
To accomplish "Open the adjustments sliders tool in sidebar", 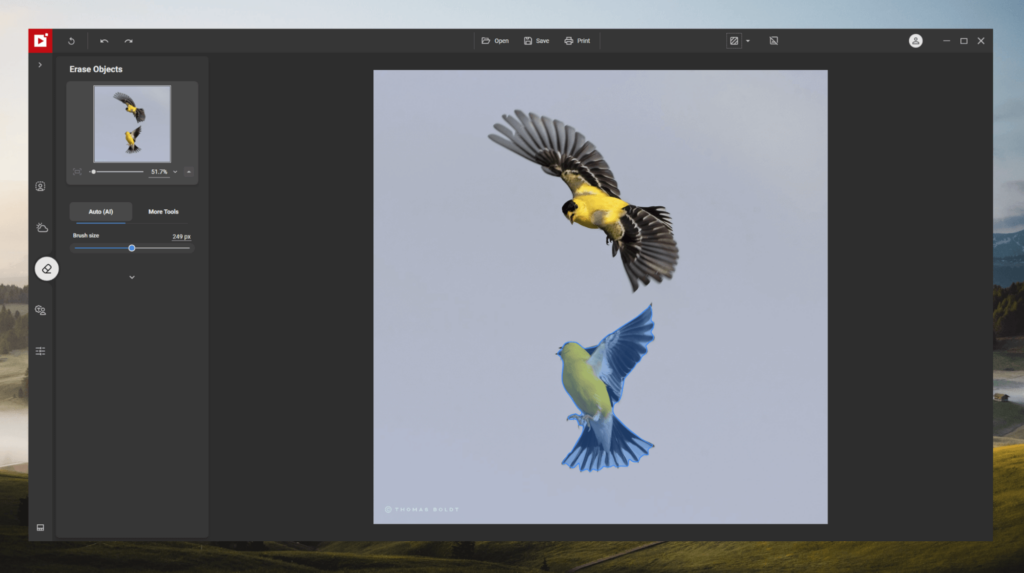I will click(40, 352).
